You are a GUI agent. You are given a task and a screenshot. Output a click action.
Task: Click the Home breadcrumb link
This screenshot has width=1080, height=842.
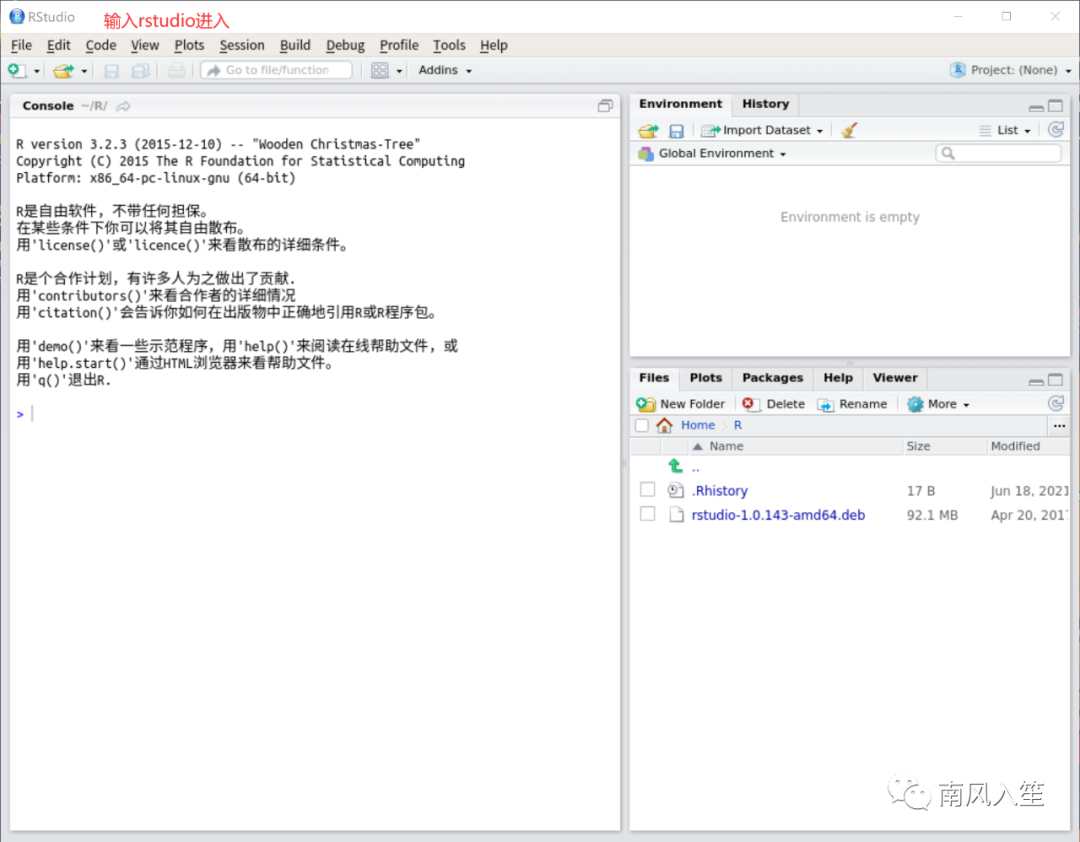[x=697, y=426]
